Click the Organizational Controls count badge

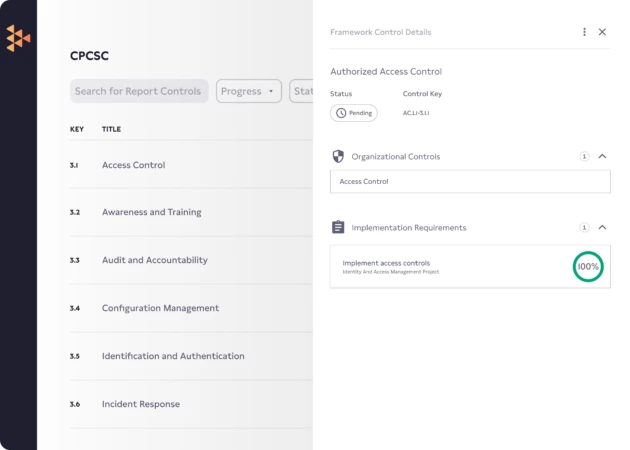click(584, 156)
